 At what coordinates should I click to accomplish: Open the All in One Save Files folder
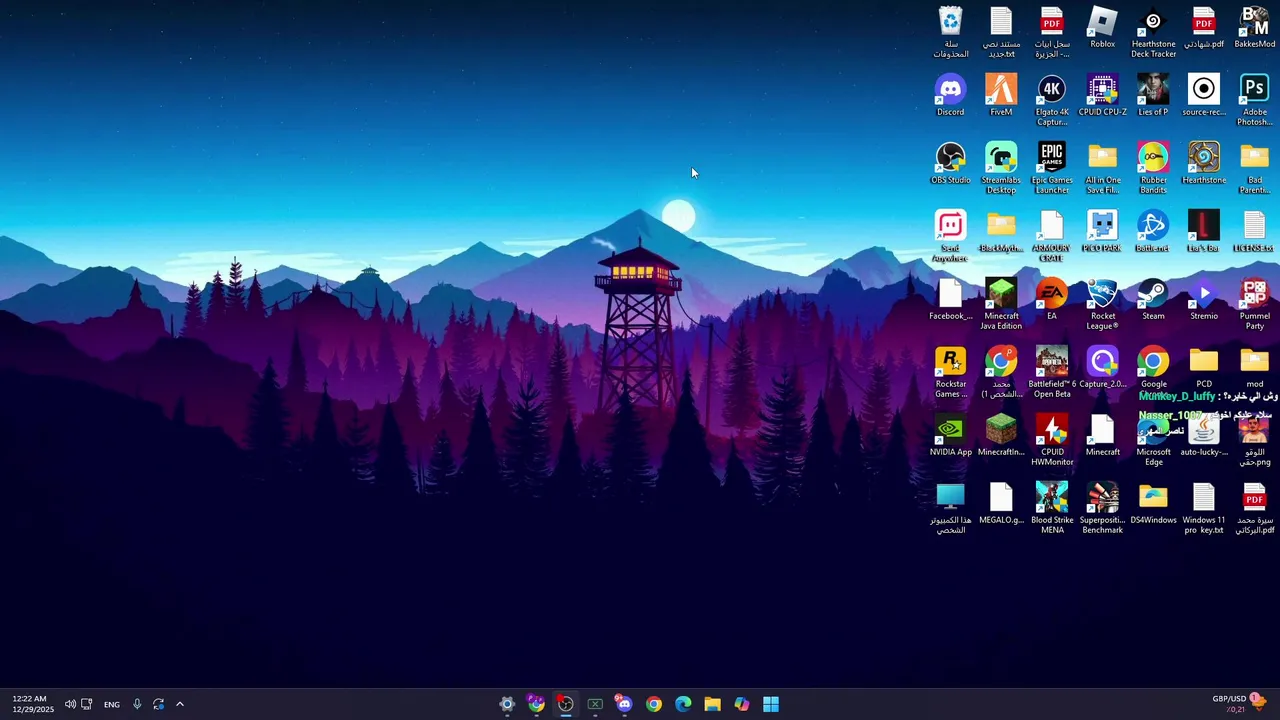[1102, 168]
